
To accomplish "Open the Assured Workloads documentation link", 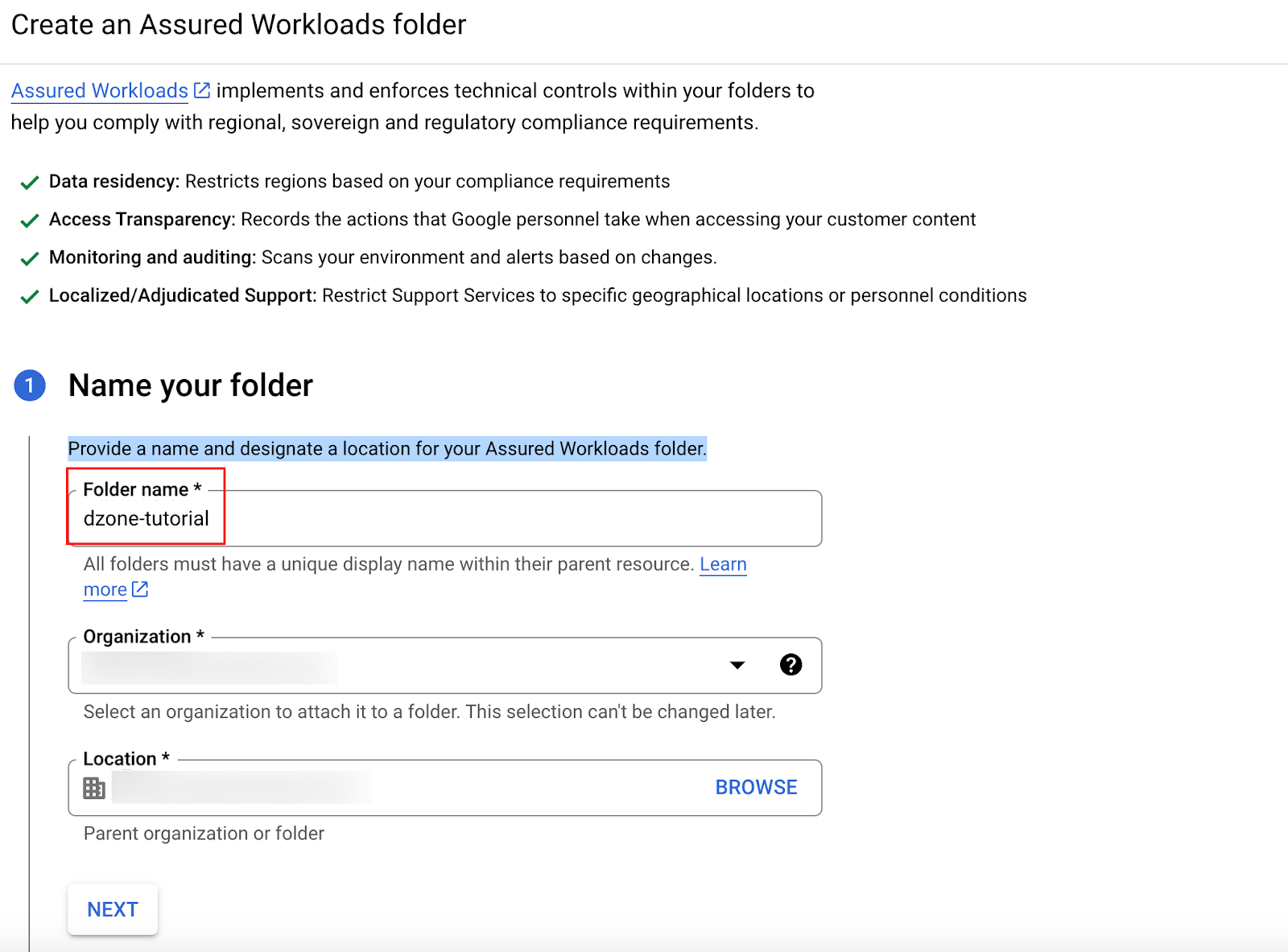I will click(x=98, y=90).
